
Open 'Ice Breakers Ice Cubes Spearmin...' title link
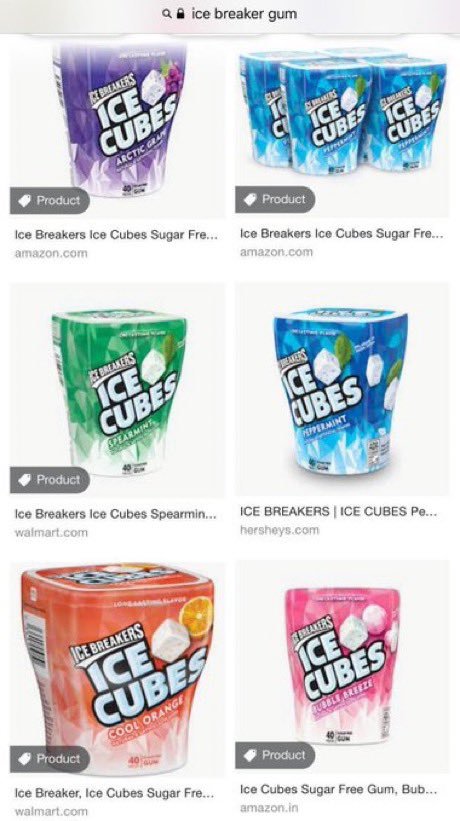(x=115, y=514)
